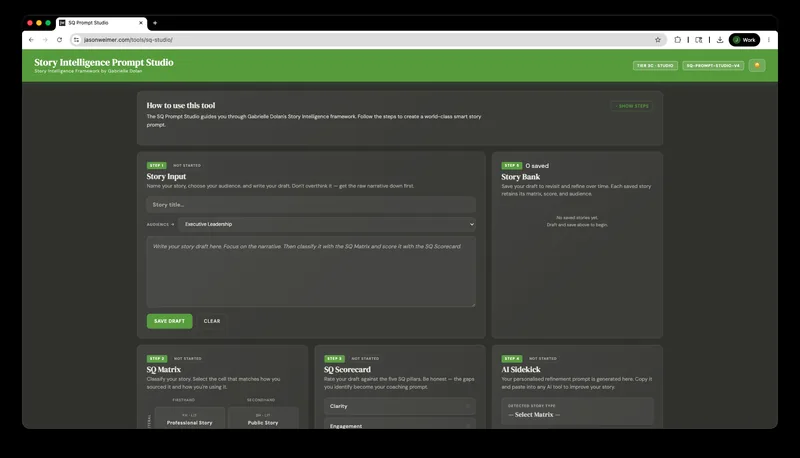The height and width of the screenshot is (458, 800).
Task: Open a new browser tab with the plus icon
Action: click(155, 23)
